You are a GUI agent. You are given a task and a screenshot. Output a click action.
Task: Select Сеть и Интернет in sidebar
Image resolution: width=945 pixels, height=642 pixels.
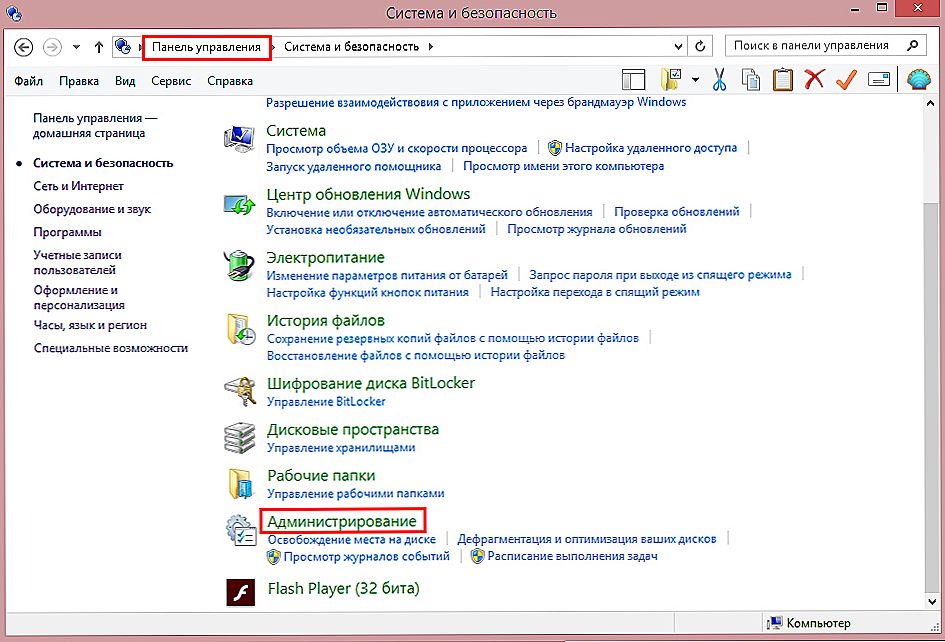click(x=78, y=186)
